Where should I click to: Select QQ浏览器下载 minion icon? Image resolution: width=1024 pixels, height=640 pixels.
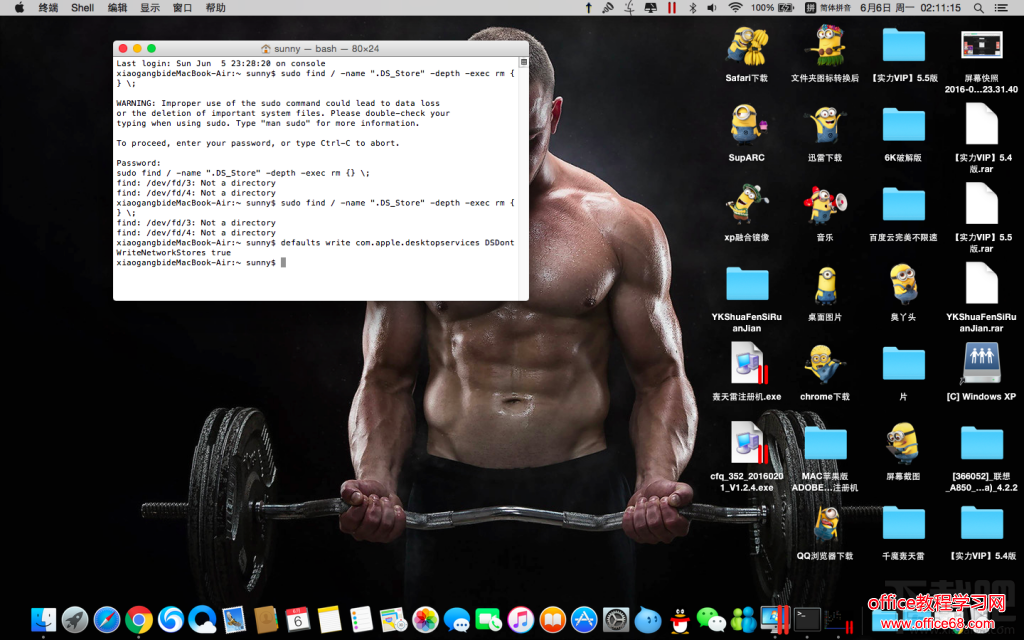point(825,524)
